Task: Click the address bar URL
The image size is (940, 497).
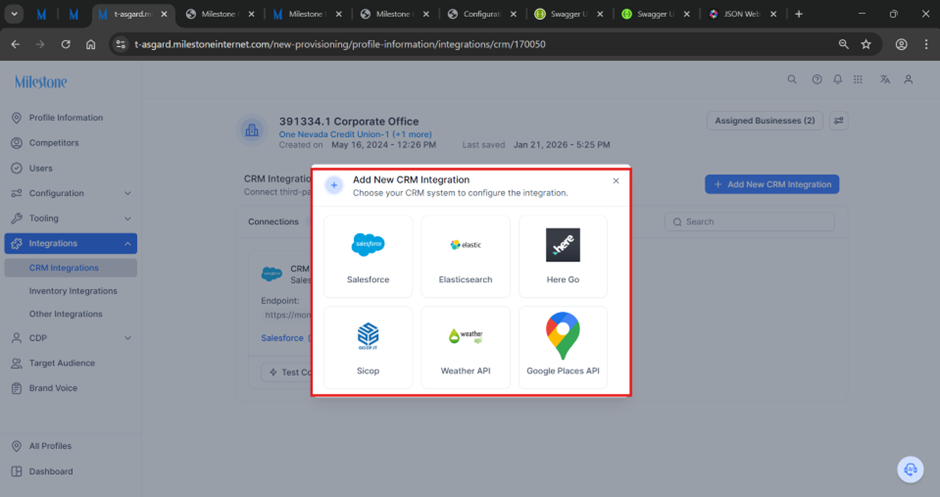Action: [x=340, y=44]
